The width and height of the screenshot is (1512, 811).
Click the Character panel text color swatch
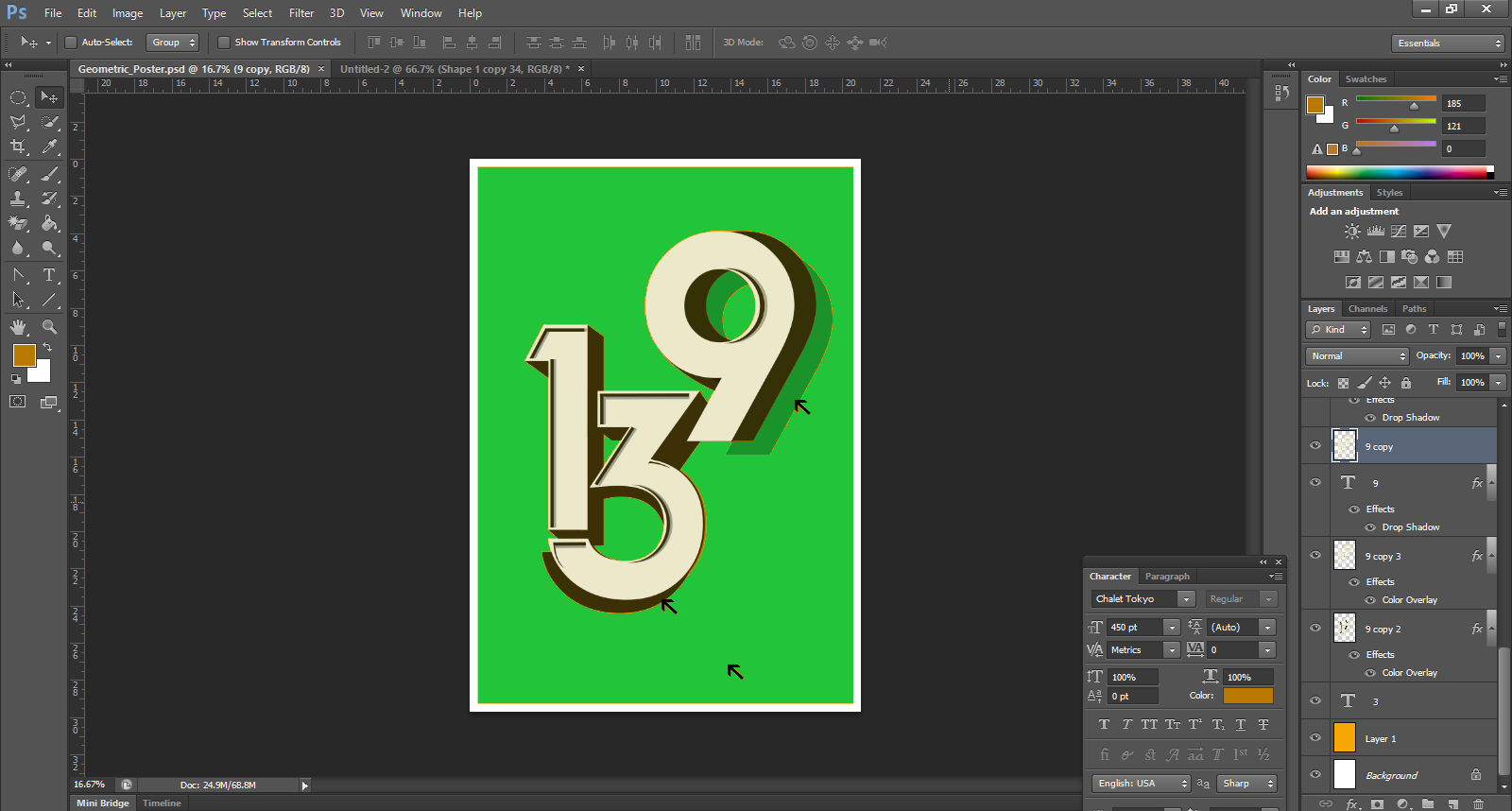[x=1247, y=696]
